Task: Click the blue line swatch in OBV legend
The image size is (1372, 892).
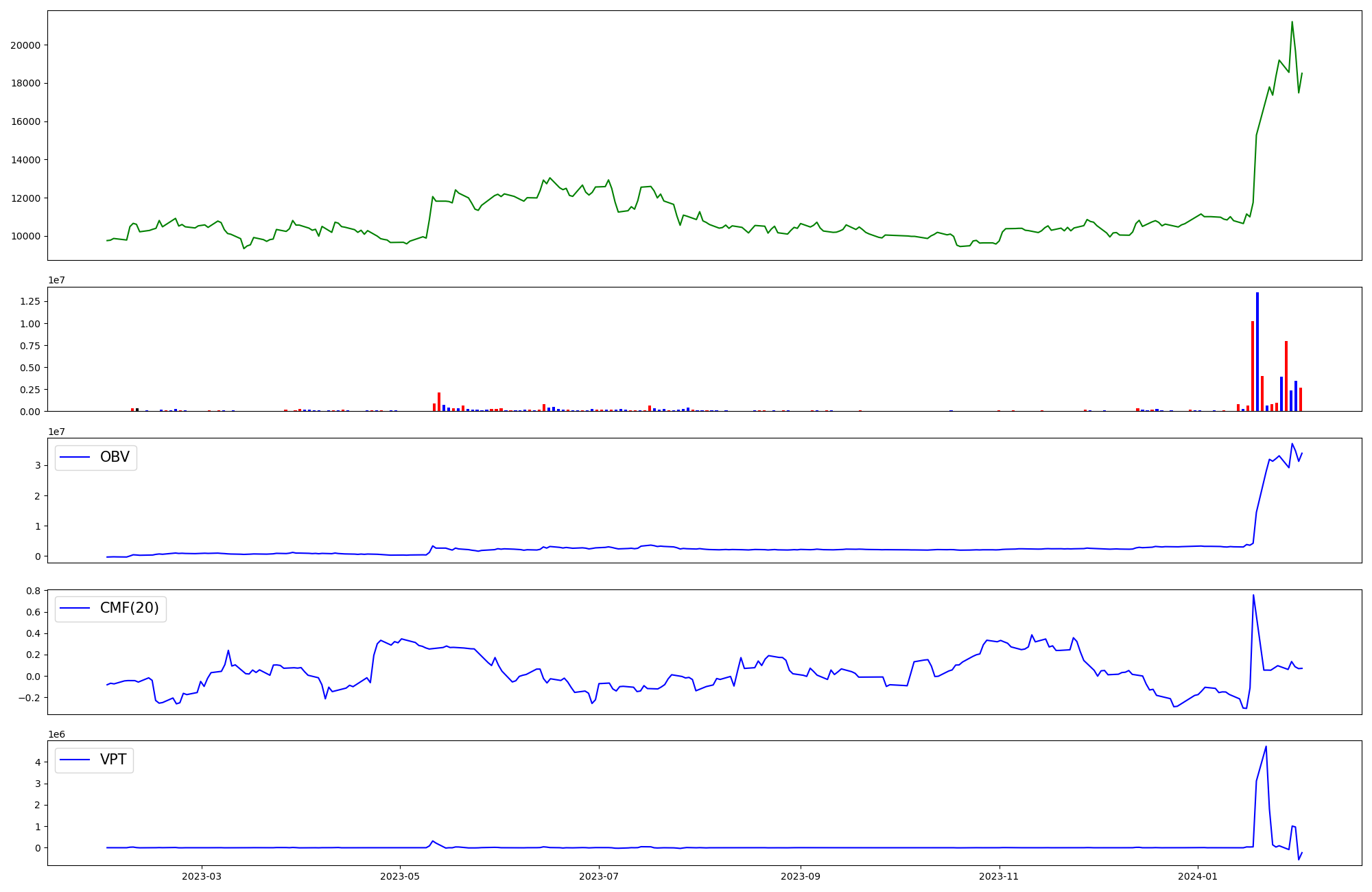Action: click(x=75, y=458)
